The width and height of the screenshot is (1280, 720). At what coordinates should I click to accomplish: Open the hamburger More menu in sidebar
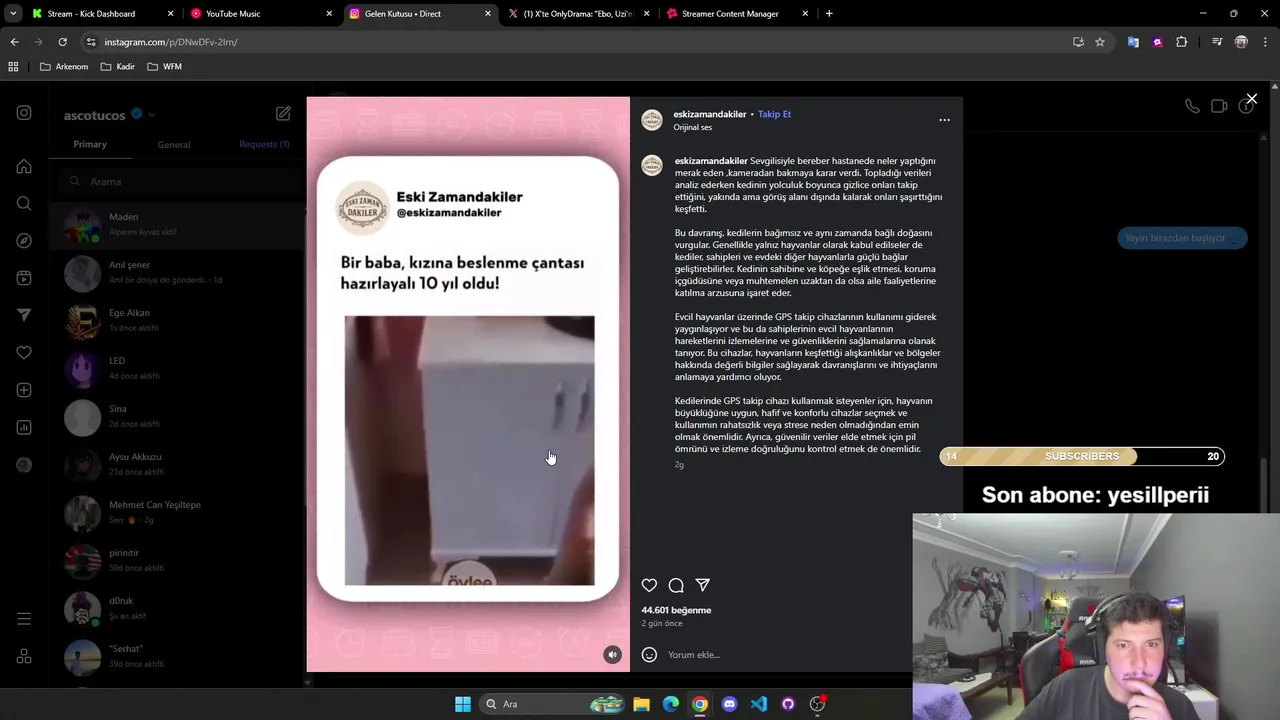24,619
